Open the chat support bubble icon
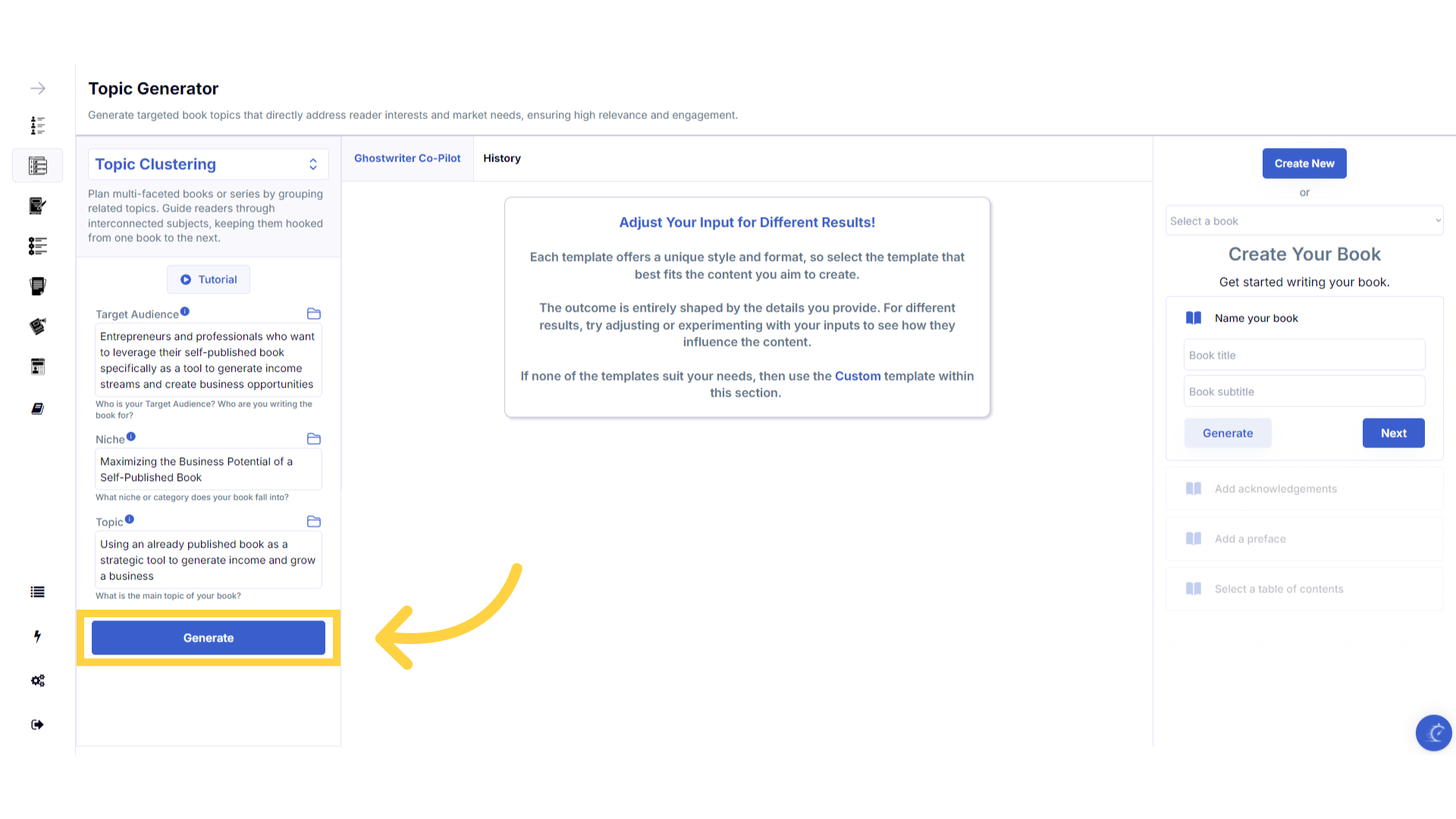The image size is (1456, 819). pos(1433,733)
